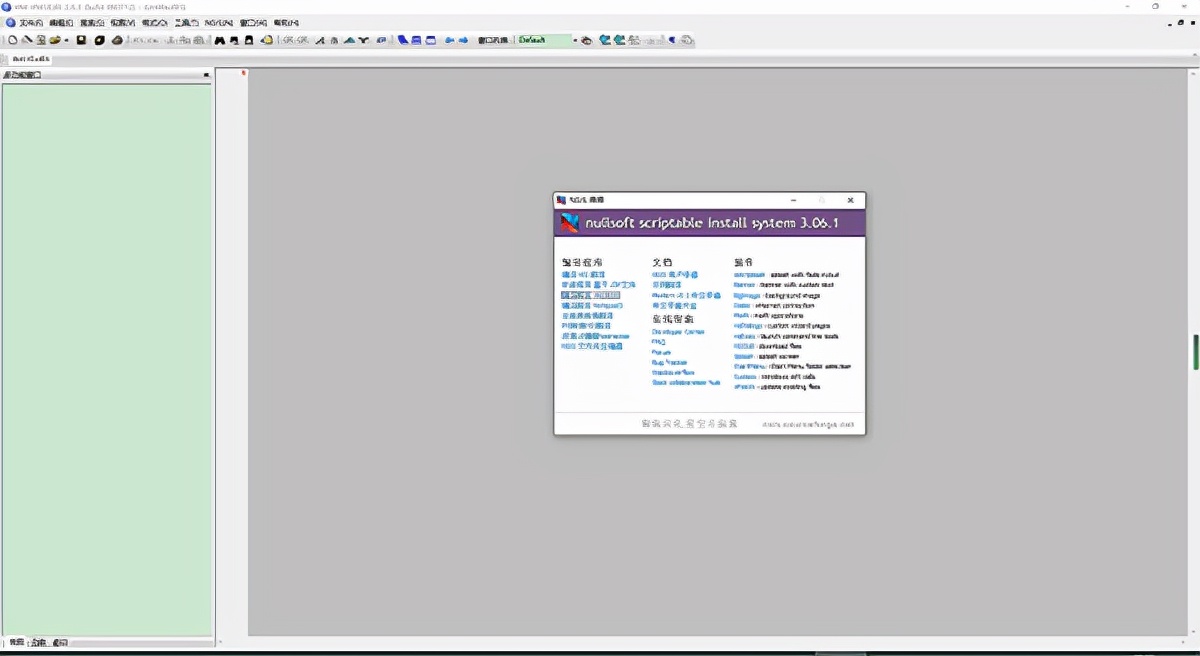Click the green vertical scrollbar thumb at right edge
Viewport: 1200px width, 656px height.
pyautogui.click(x=1196, y=352)
